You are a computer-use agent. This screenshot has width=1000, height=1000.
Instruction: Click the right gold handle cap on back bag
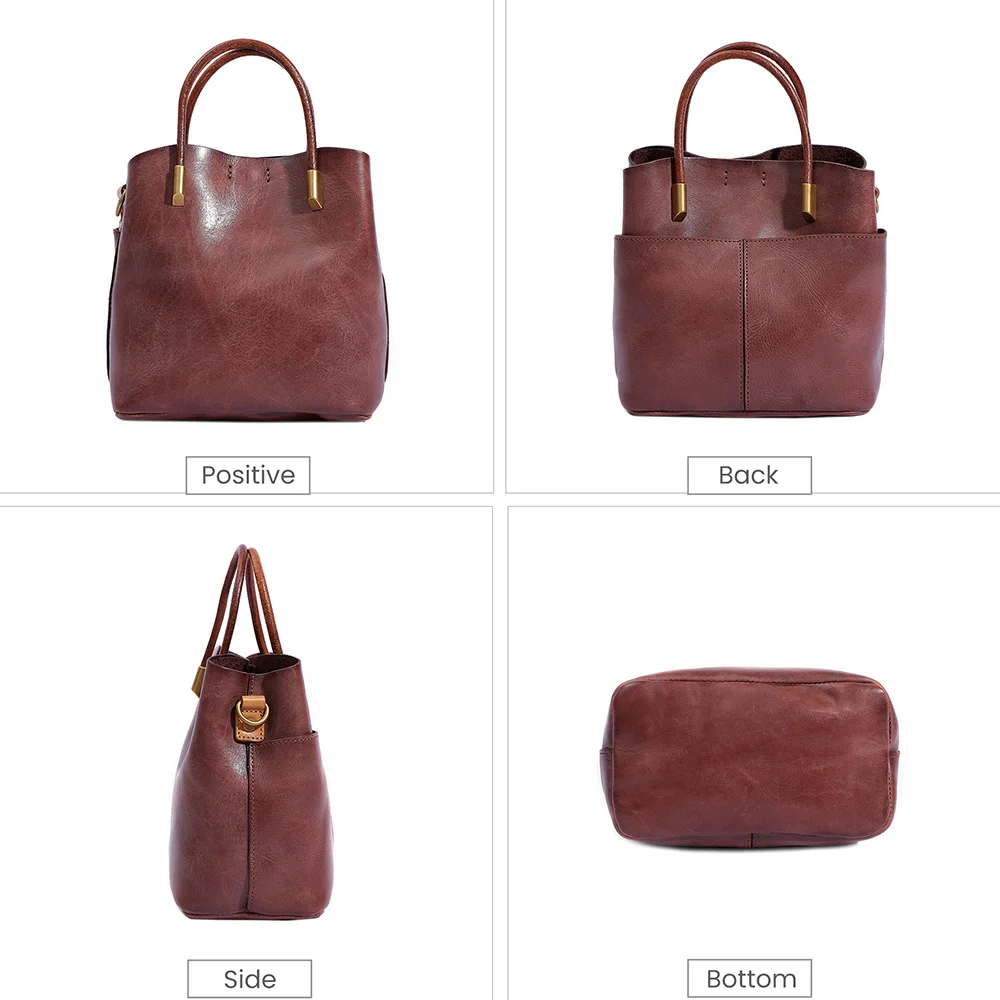[808, 202]
